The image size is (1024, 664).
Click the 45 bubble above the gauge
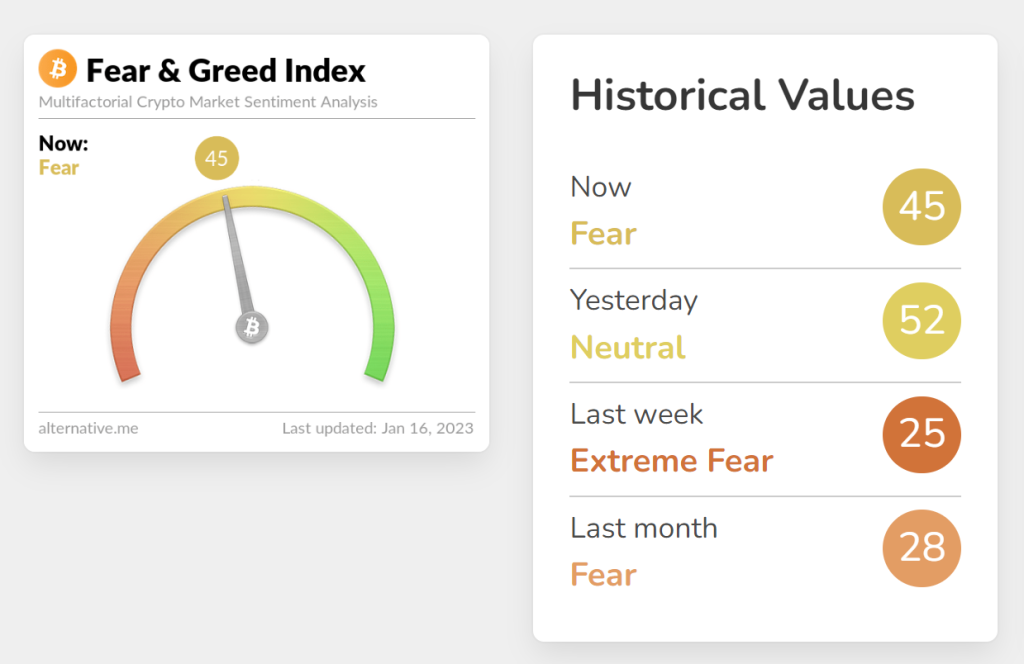[217, 158]
